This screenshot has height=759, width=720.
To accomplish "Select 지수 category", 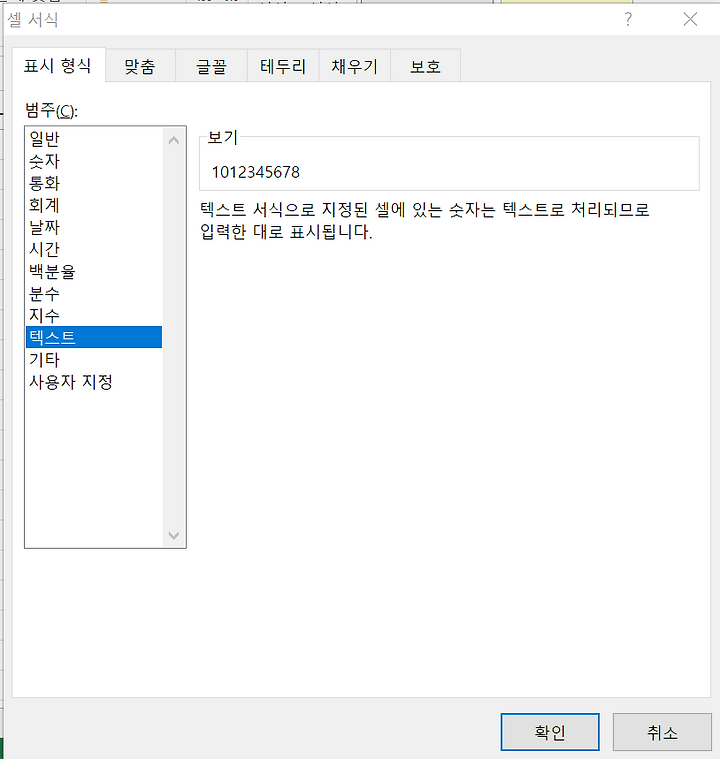I will [x=94, y=315].
